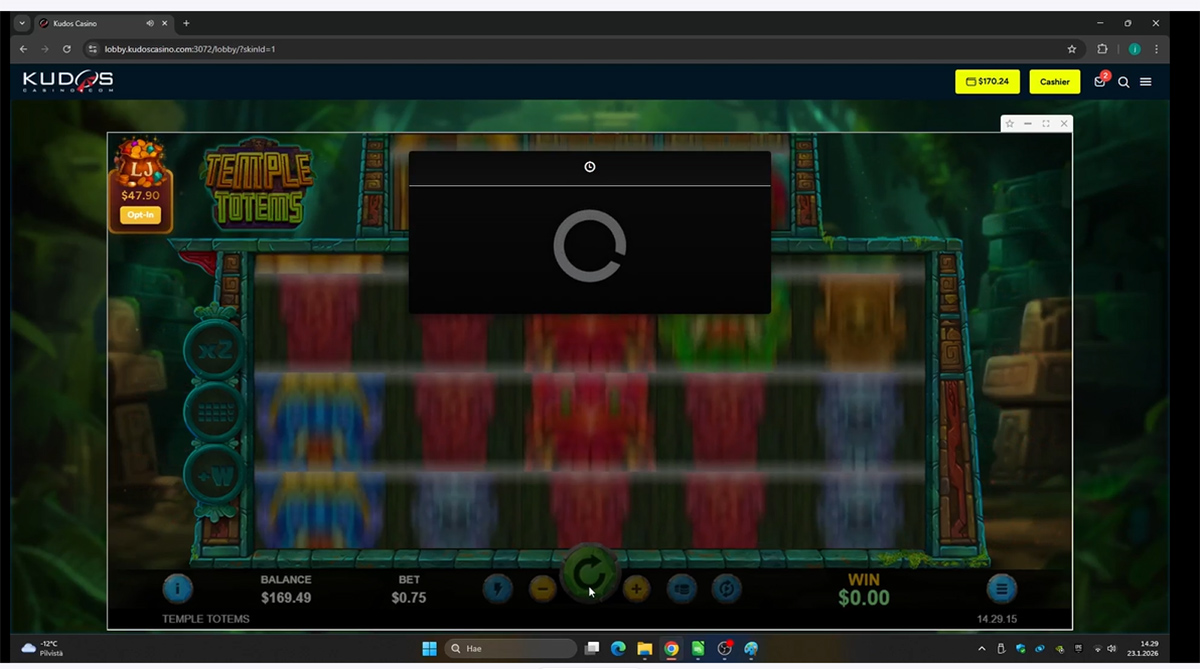Screen dimensions: 1200x669
Task: Click the Opt-In jackpot button
Action: point(141,215)
